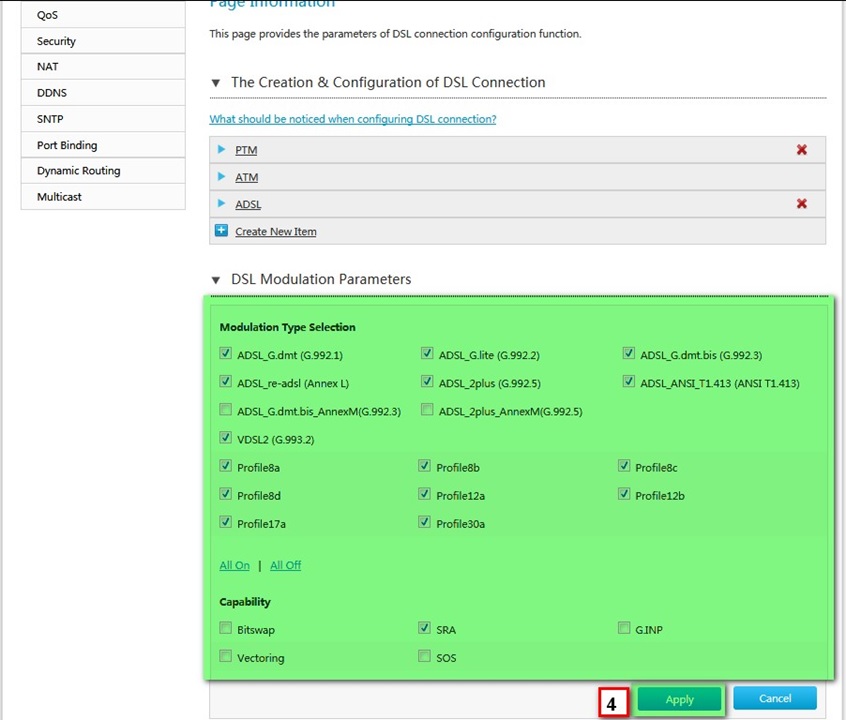Uncheck the VDSL2 (G.993.2) checkbox
The width and height of the screenshot is (846, 720).
(226, 437)
